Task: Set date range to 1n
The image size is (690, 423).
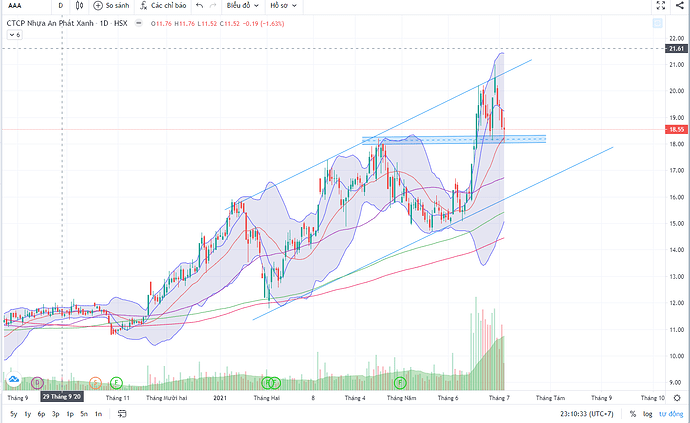Action: click(x=99, y=414)
